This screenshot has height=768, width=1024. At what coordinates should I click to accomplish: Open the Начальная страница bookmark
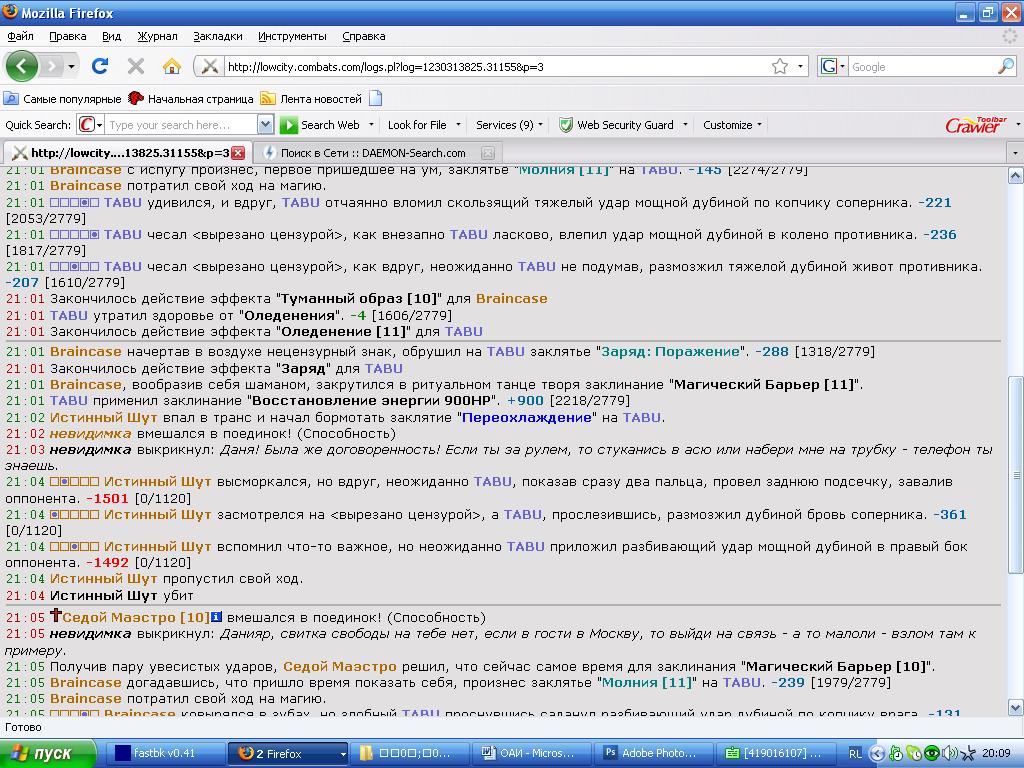pos(191,99)
